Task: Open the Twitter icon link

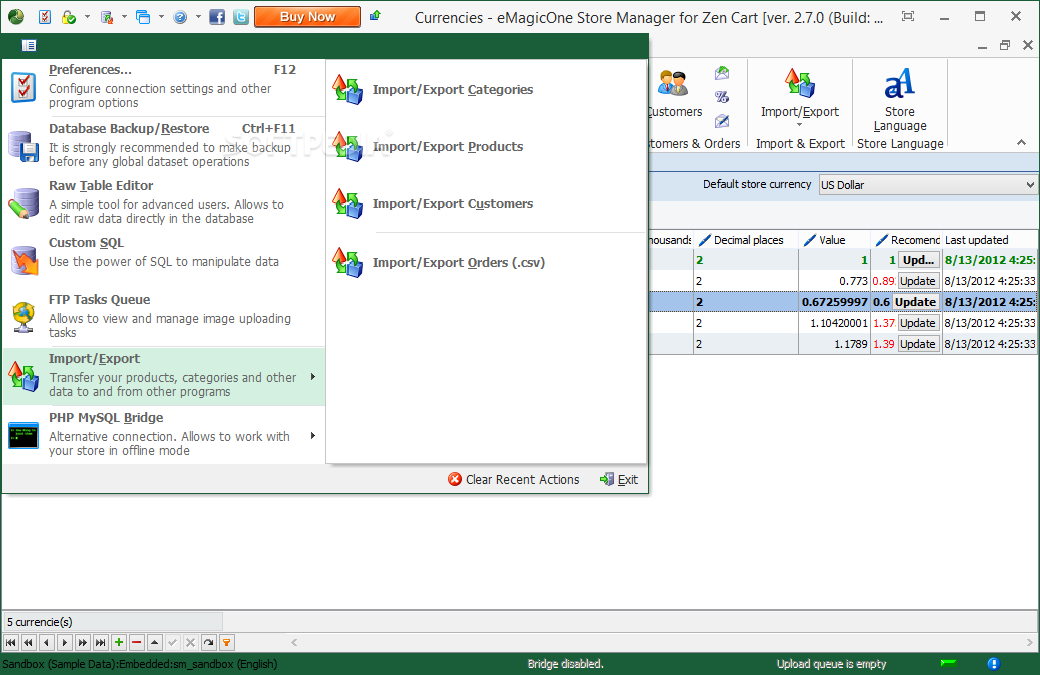Action: pos(241,17)
